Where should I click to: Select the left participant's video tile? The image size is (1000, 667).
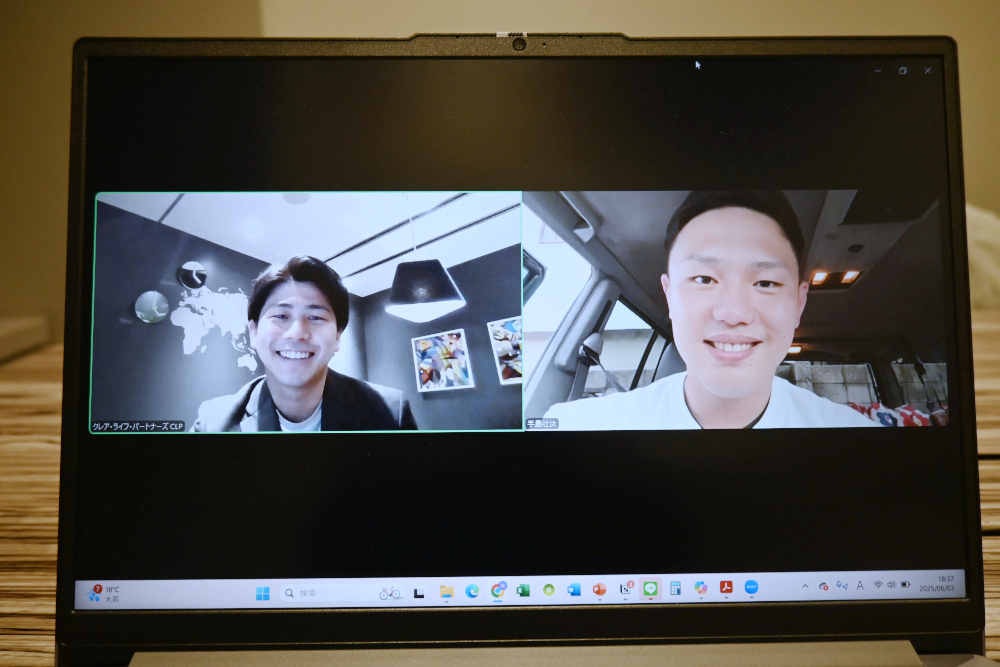pos(306,312)
